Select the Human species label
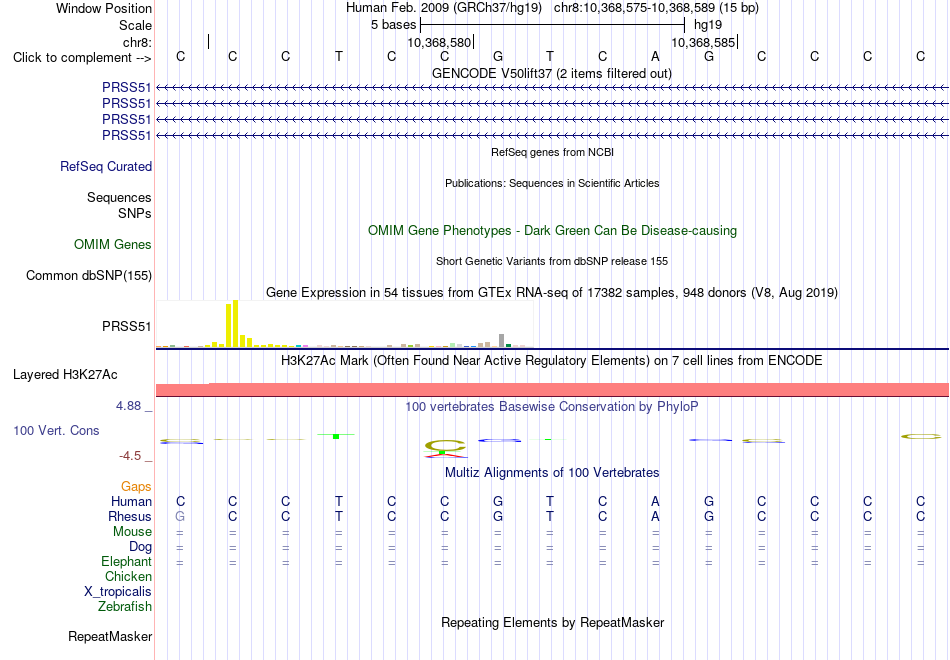This screenshot has height=660, width=950. click(x=131, y=501)
